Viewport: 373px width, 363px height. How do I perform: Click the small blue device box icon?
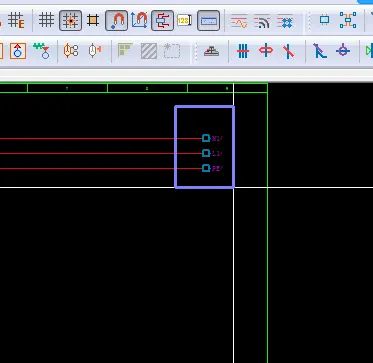[324, 20]
